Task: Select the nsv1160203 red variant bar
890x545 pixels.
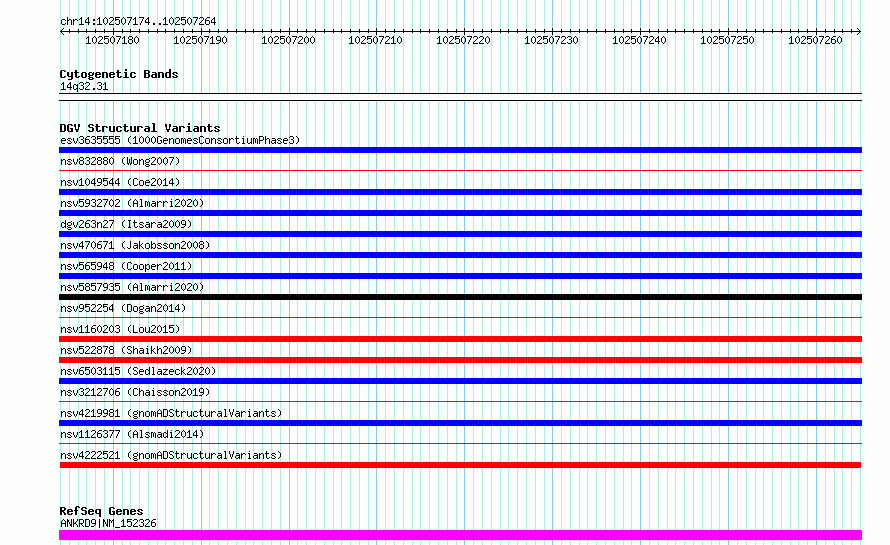Action: 460,339
